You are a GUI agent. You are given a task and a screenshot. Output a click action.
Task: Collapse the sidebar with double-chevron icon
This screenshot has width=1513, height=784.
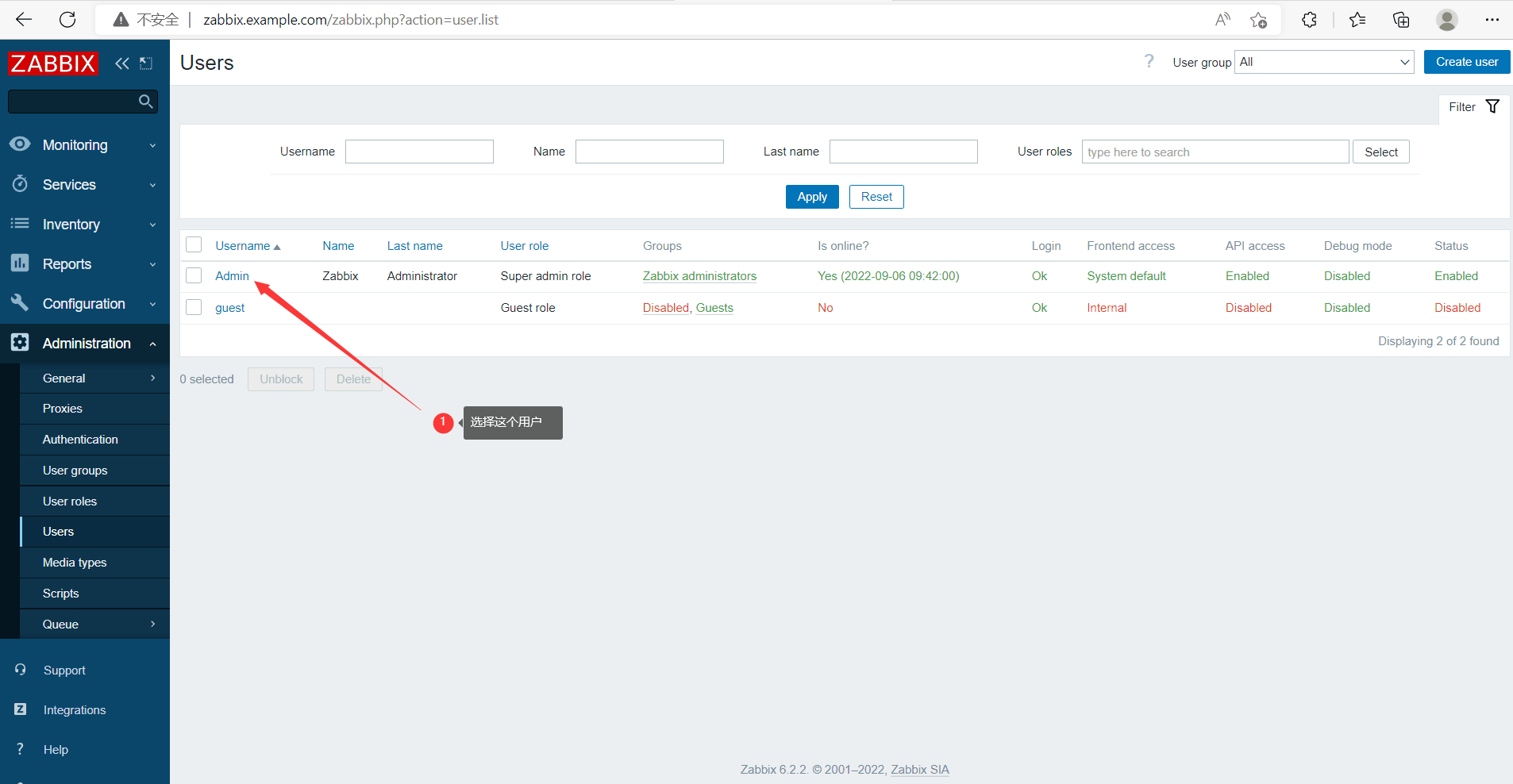(x=121, y=63)
